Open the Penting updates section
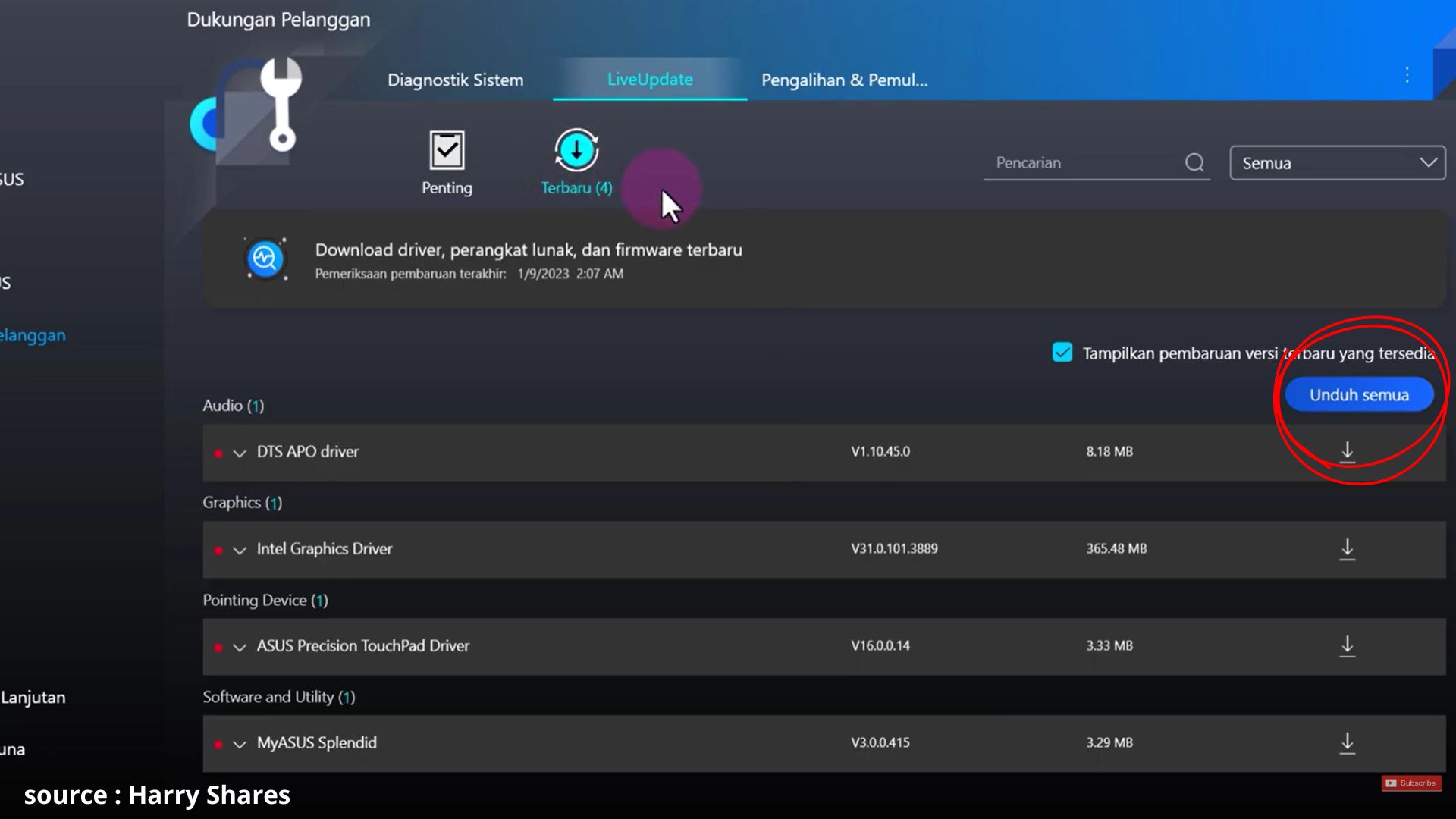1456x819 pixels. coord(447,162)
